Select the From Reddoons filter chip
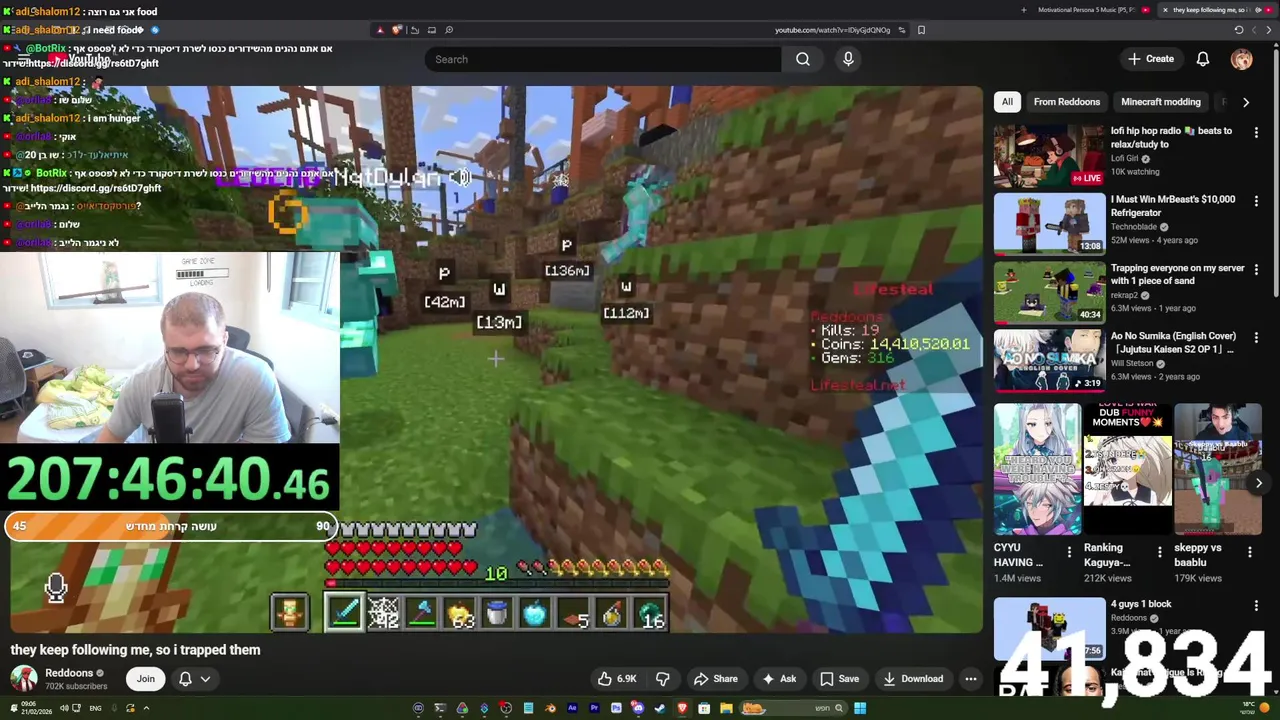Image resolution: width=1280 pixels, height=720 pixels. pyautogui.click(x=1066, y=102)
